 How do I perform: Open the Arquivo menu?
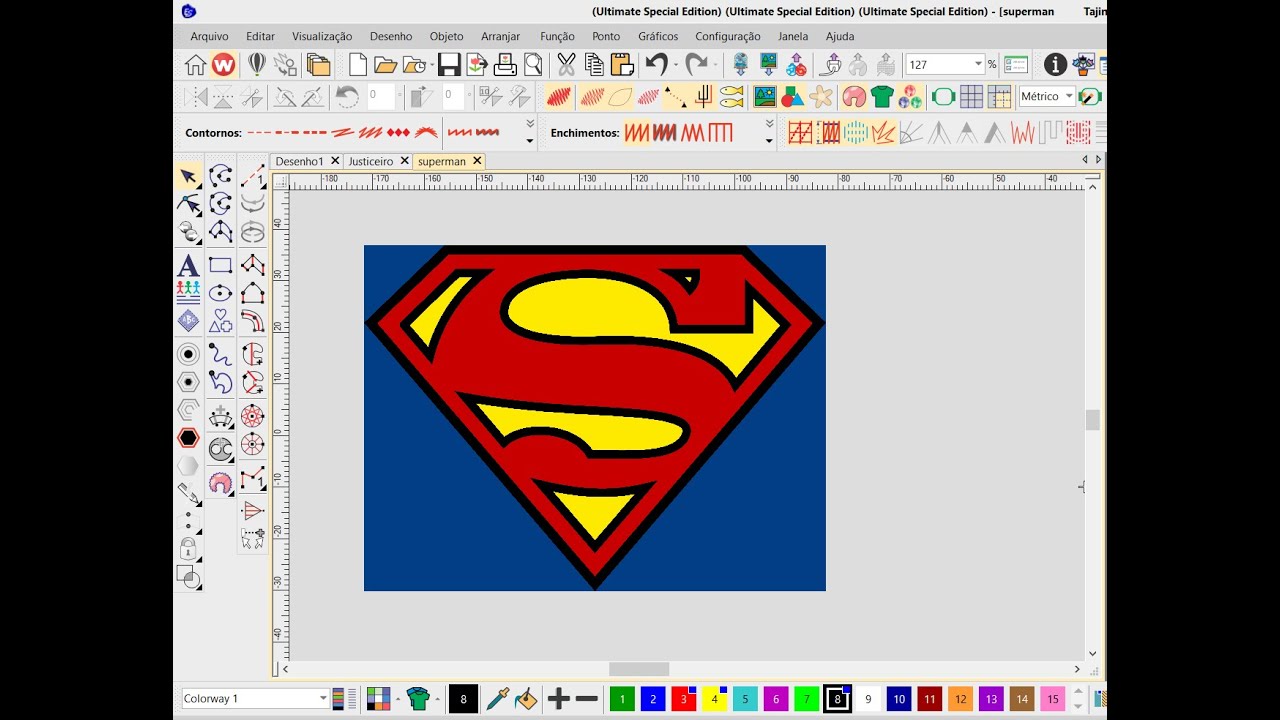point(209,36)
